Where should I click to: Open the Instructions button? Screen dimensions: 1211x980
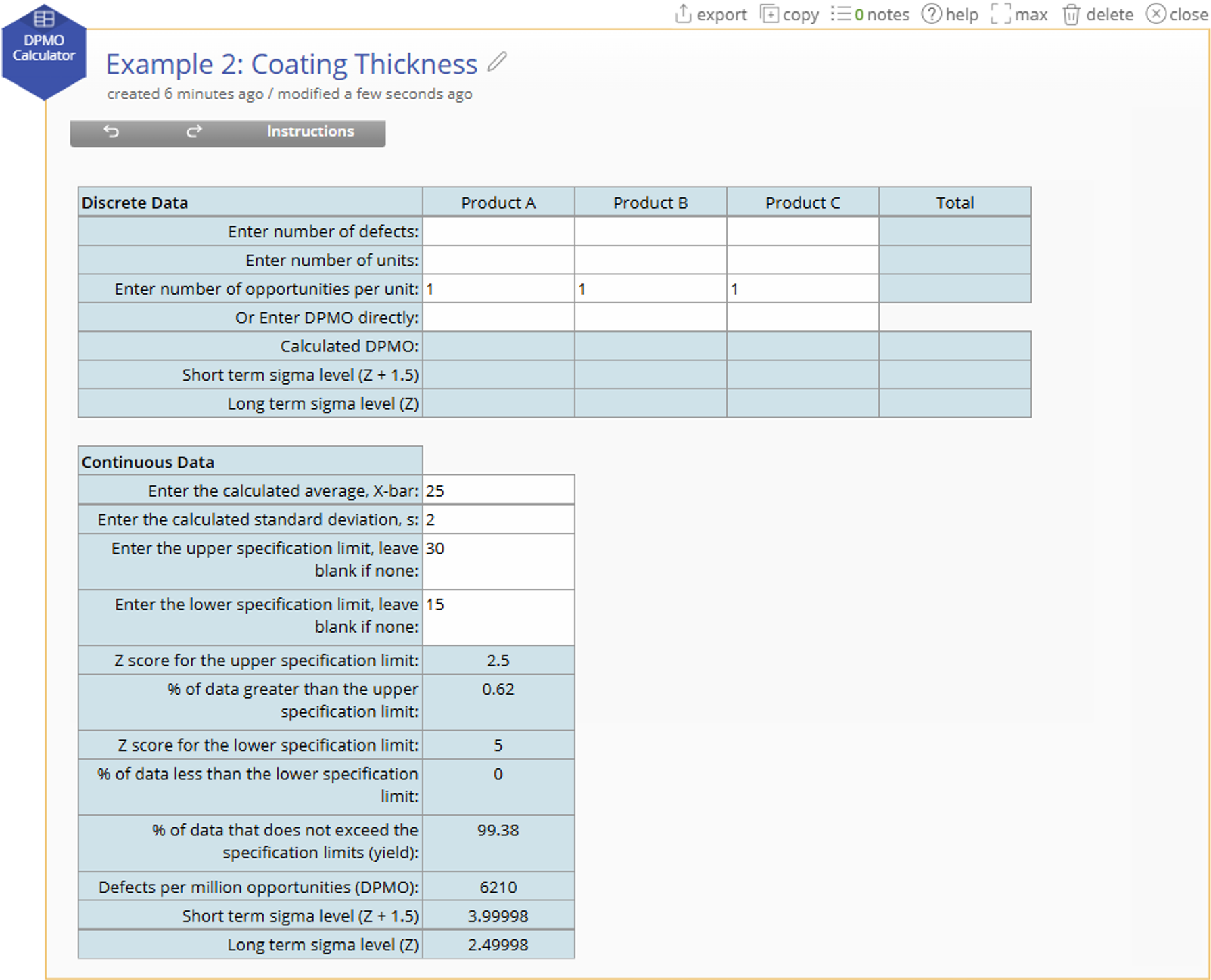point(310,131)
